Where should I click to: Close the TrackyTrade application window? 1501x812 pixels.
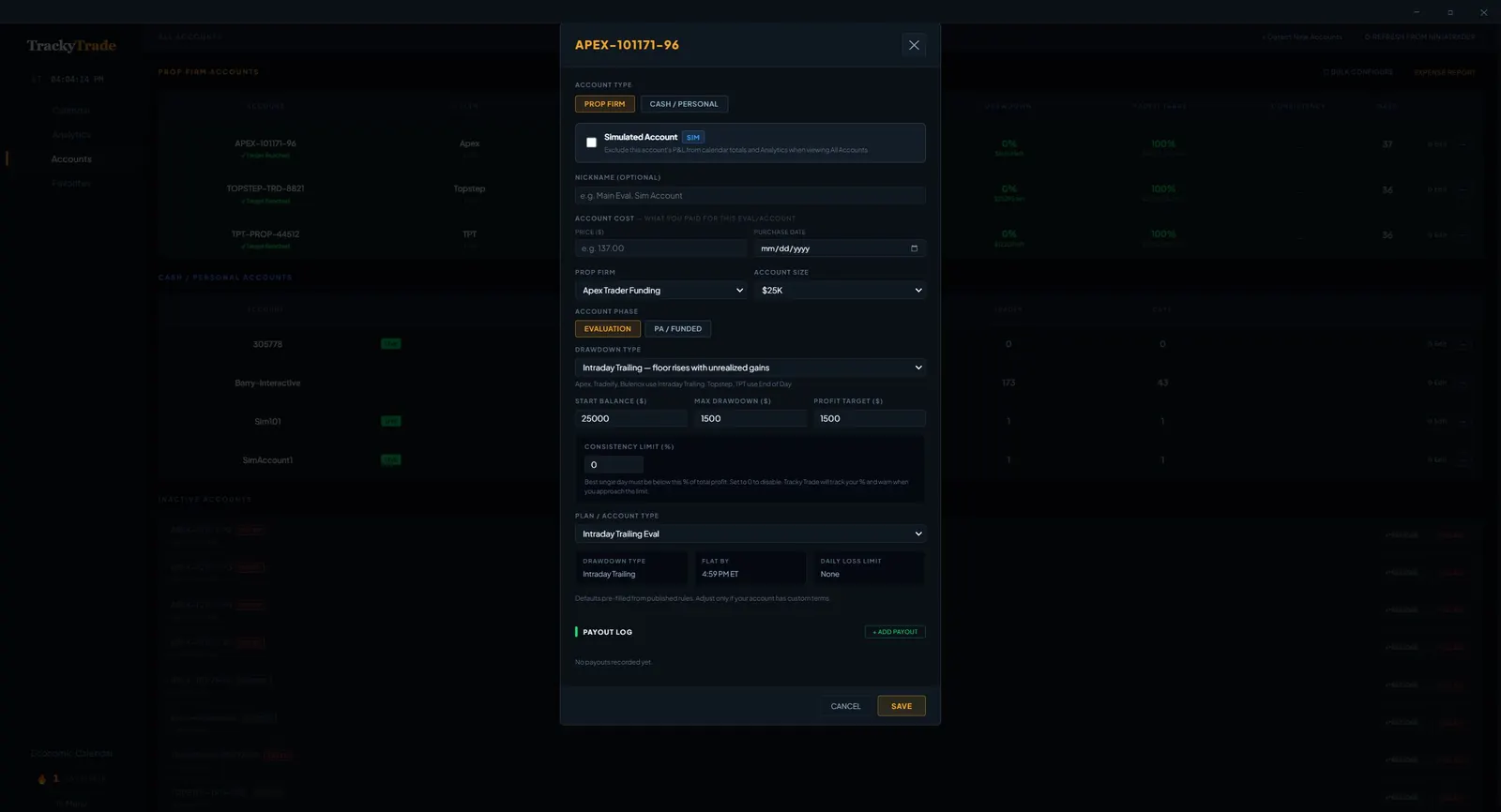coord(1483,12)
